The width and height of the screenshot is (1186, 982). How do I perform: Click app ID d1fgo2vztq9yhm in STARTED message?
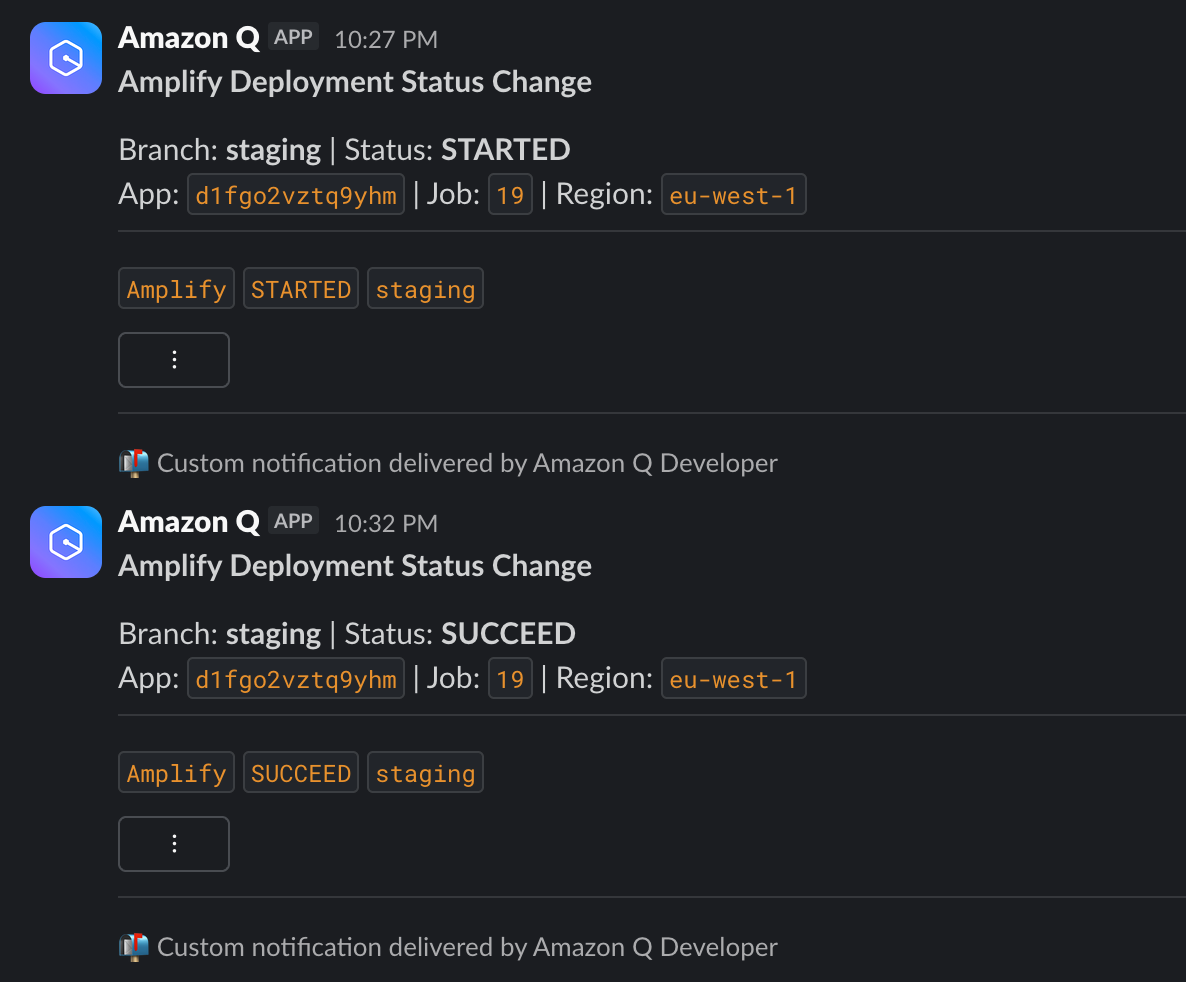[296, 195]
